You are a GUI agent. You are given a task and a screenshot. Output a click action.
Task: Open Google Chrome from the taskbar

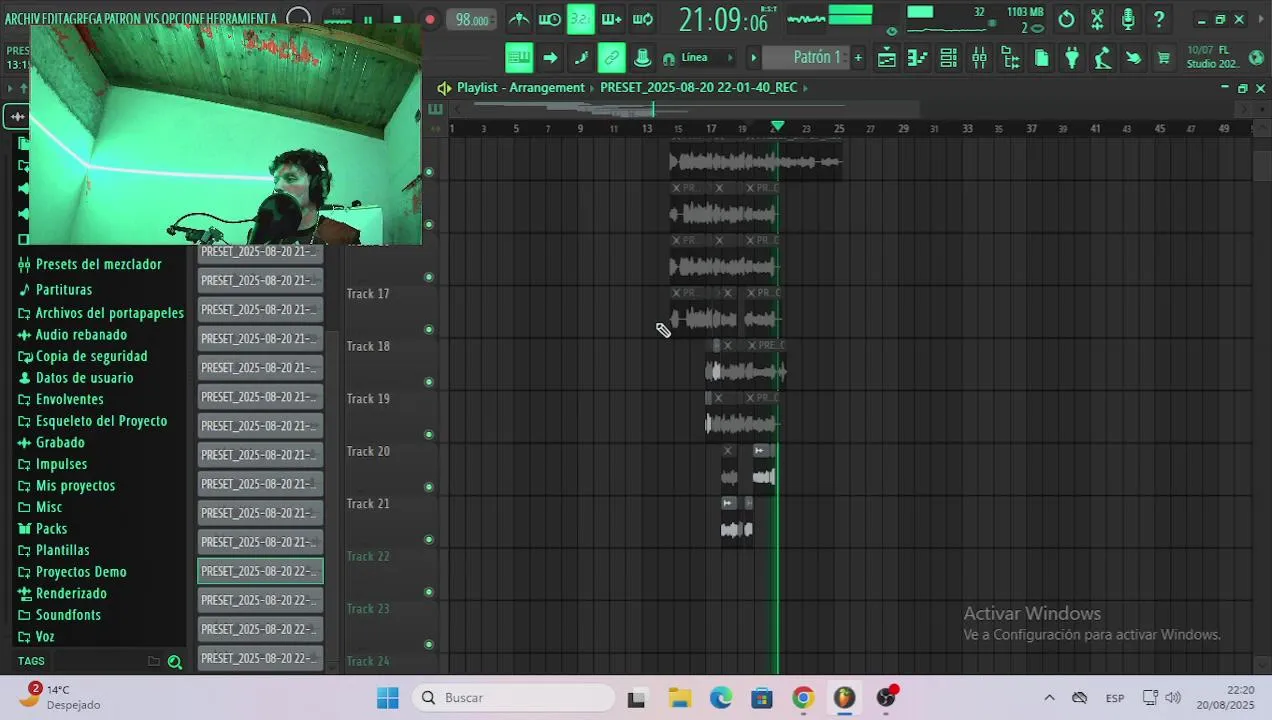pyautogui.click(x=803, y=698)
